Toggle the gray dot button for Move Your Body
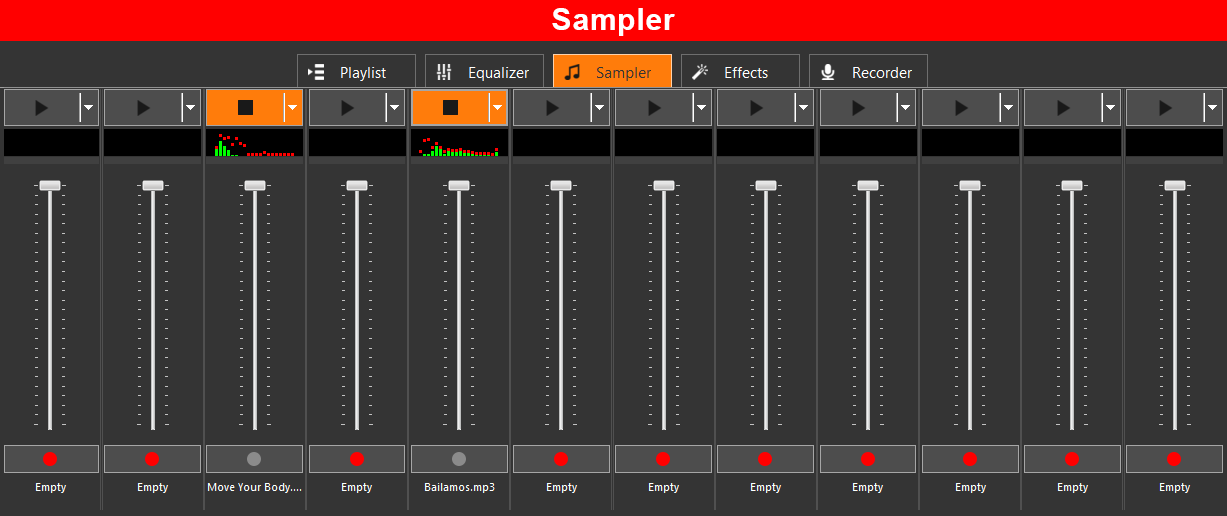Image resolution: width=1227 pixels, height=516 pixels. click(254, 459)
